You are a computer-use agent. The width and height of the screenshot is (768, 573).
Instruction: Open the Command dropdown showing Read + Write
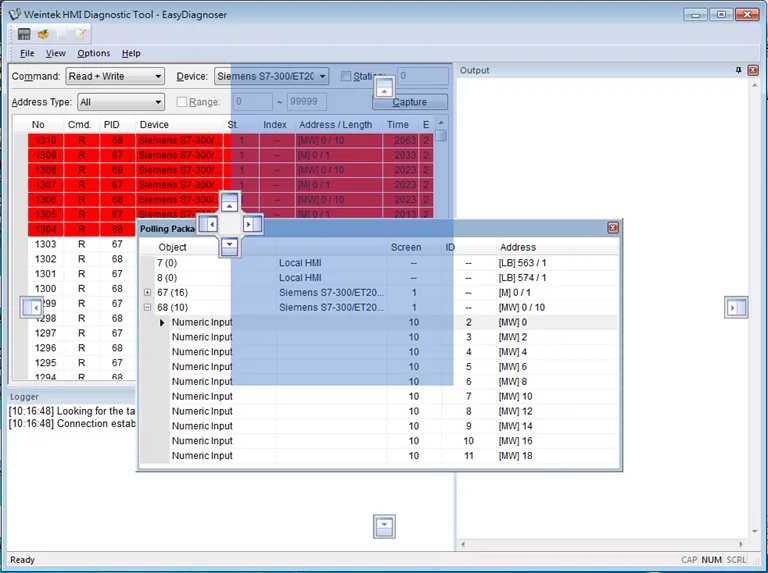[115, 76]
